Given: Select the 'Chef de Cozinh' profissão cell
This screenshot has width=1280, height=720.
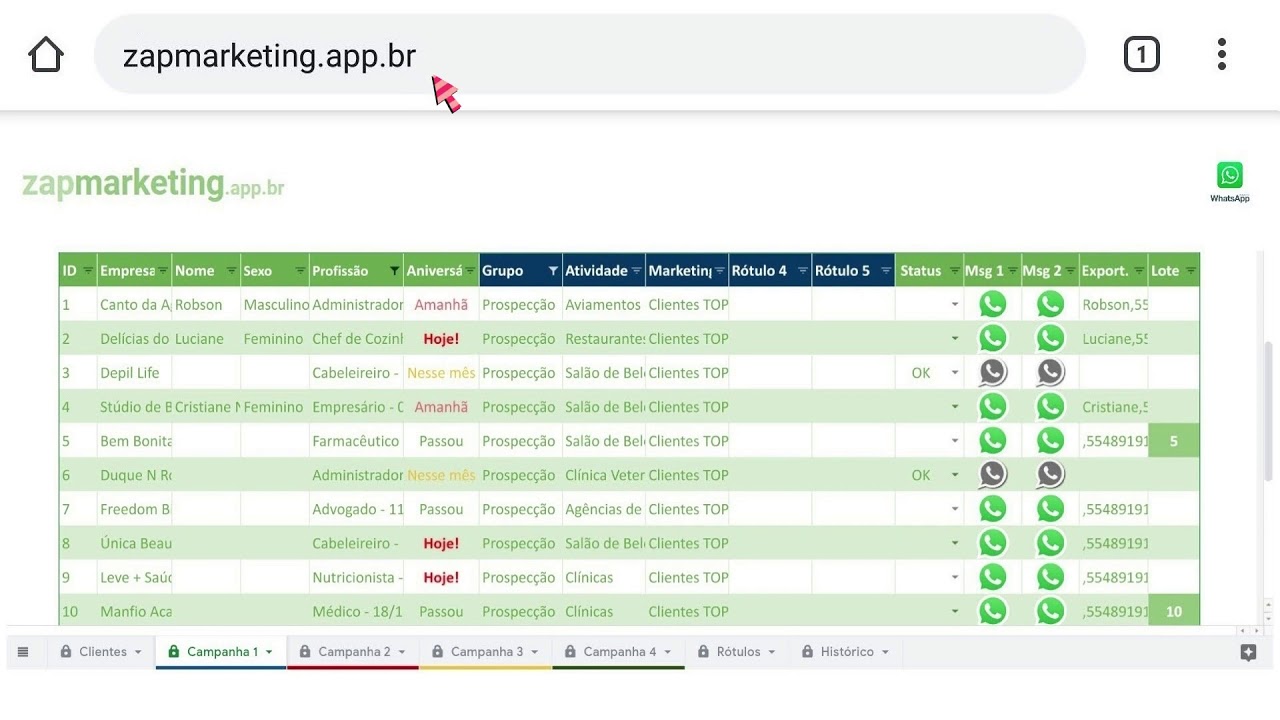Looking at the screenshot, I should (357, 339).
